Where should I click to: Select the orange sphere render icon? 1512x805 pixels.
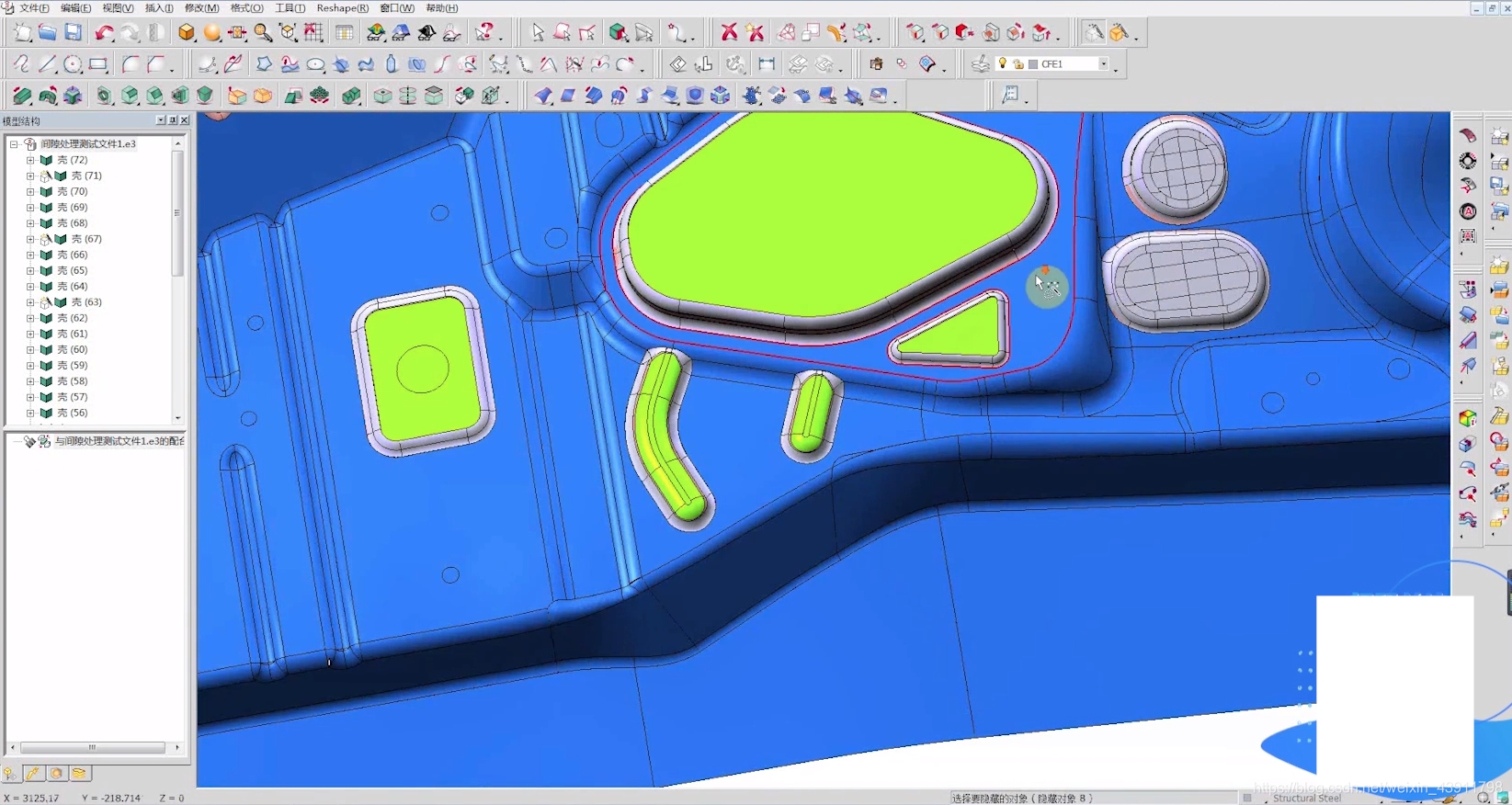pos(212,33)
